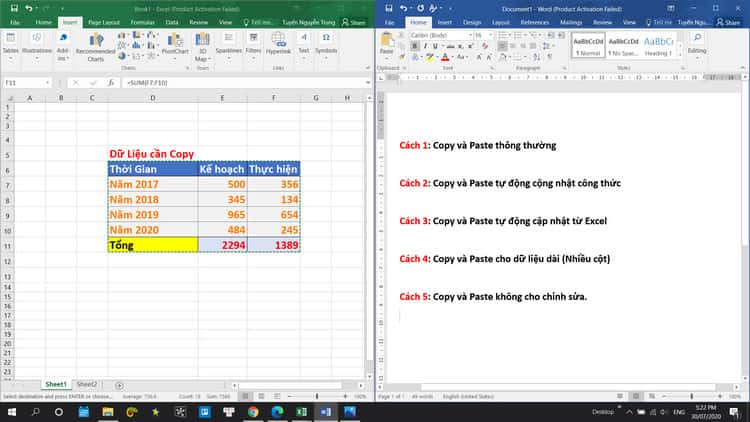Switch to Excel Page Layout tab
The width and height of the screenshot is (750, 422).
coord(104,22)
